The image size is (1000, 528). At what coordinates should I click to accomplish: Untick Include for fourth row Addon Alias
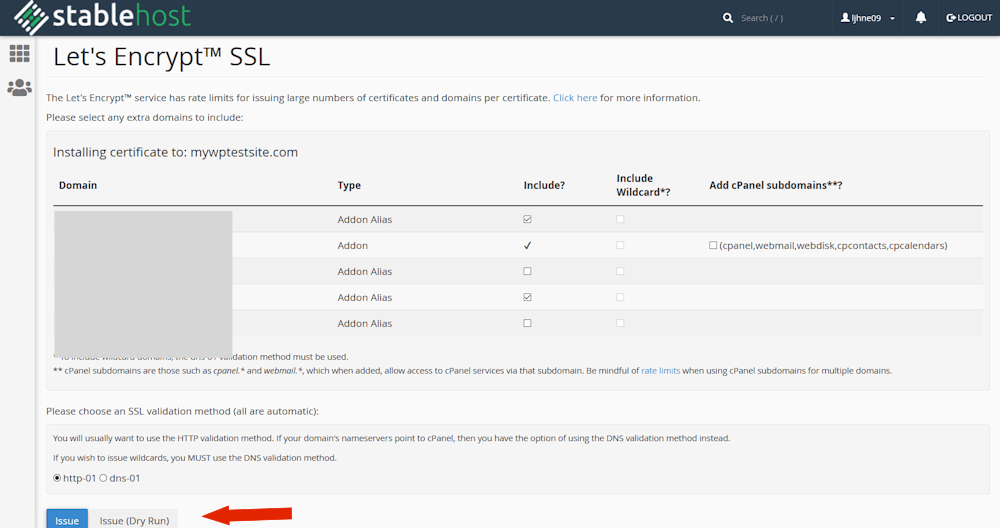527,297
